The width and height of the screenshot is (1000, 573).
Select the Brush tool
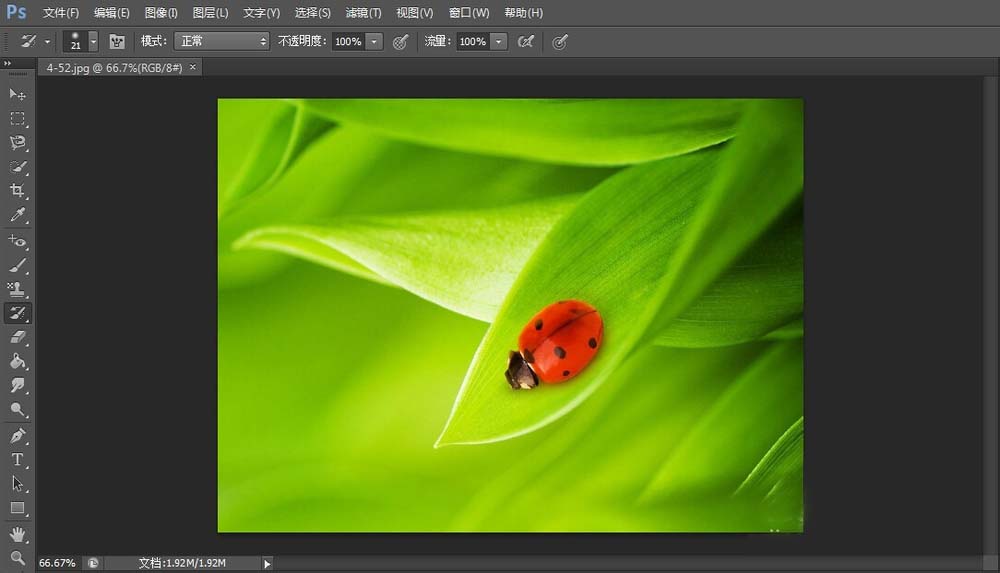point(17,265)
